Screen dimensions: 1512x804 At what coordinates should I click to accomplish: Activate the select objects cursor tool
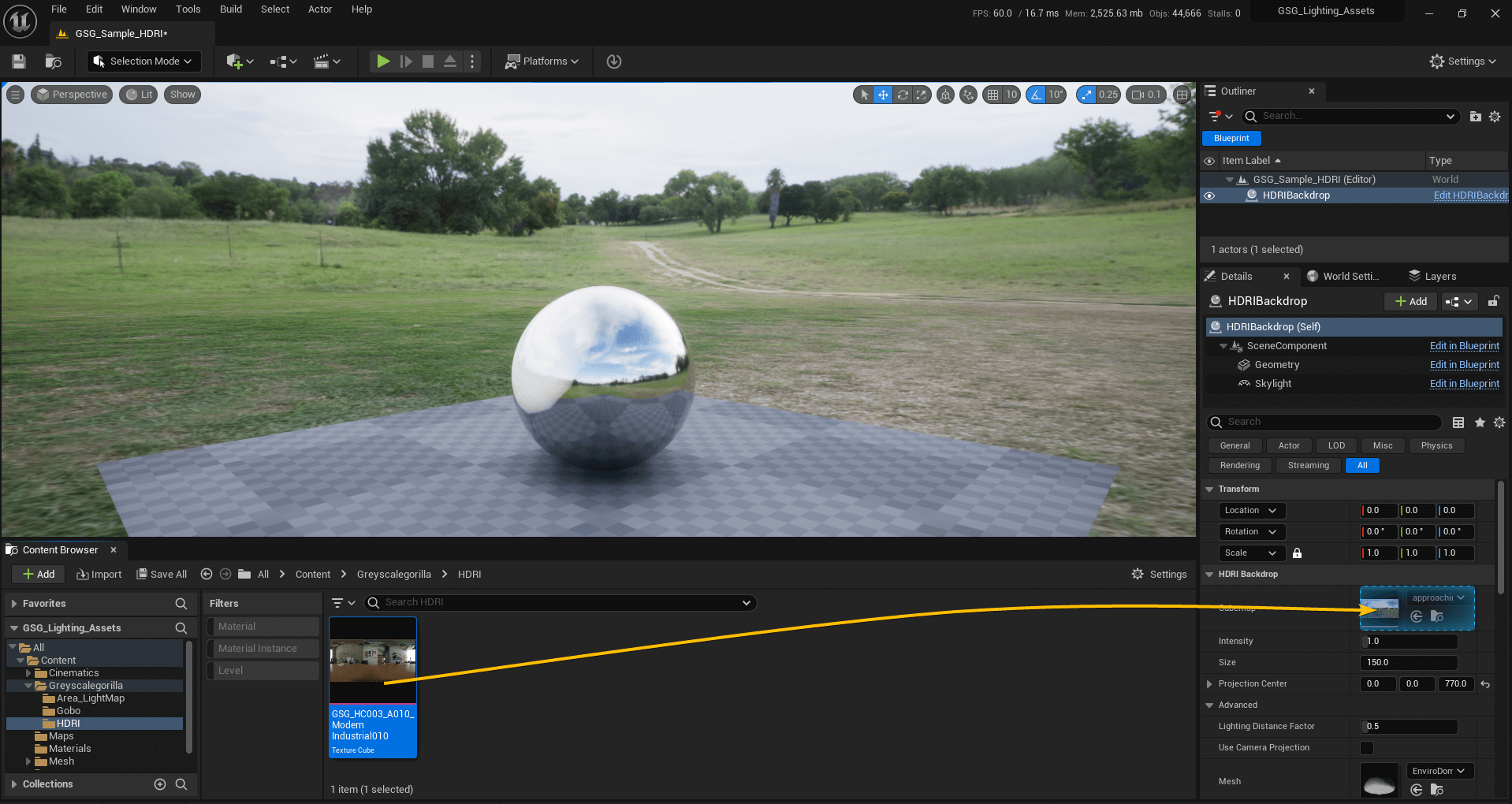(x=864, y=95)
